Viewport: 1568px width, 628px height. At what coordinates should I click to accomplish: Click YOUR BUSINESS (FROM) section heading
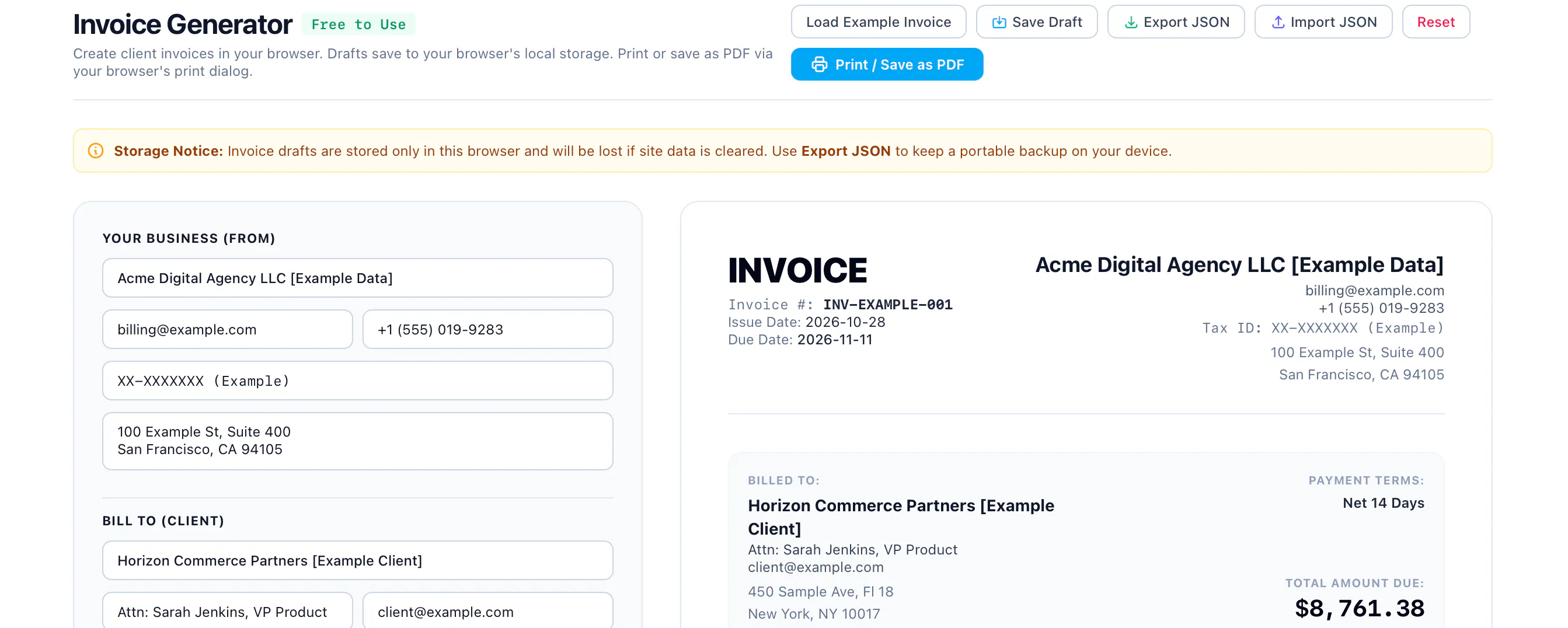(189, 238)
